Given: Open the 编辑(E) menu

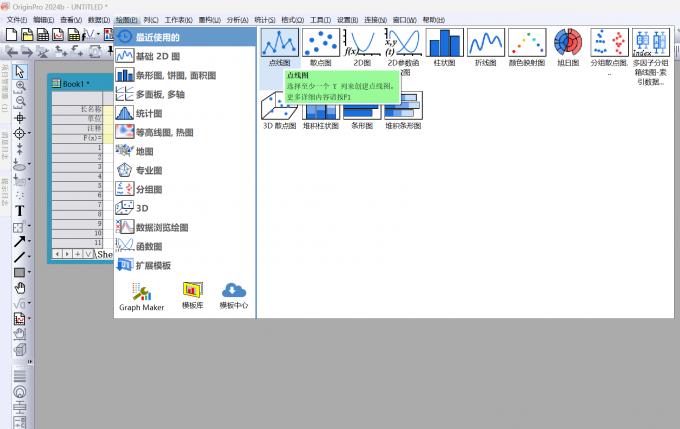Looking at the screenshot, I should tap(43, 20).
